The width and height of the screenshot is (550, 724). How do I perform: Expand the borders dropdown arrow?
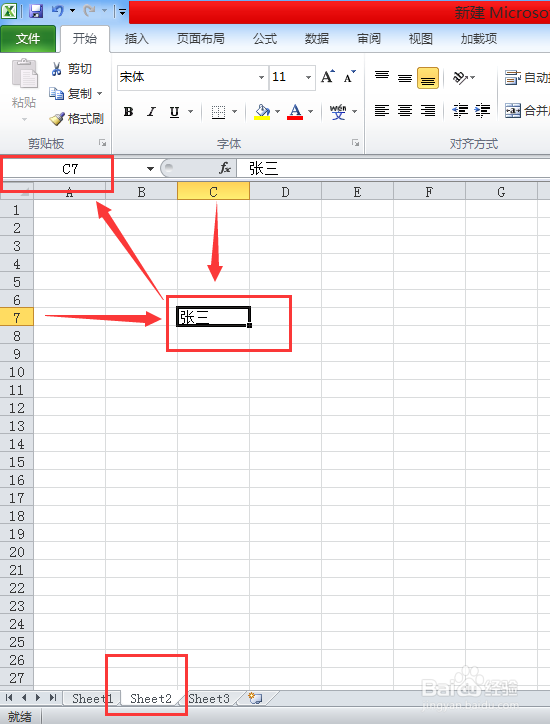click(x=234, y=112)
